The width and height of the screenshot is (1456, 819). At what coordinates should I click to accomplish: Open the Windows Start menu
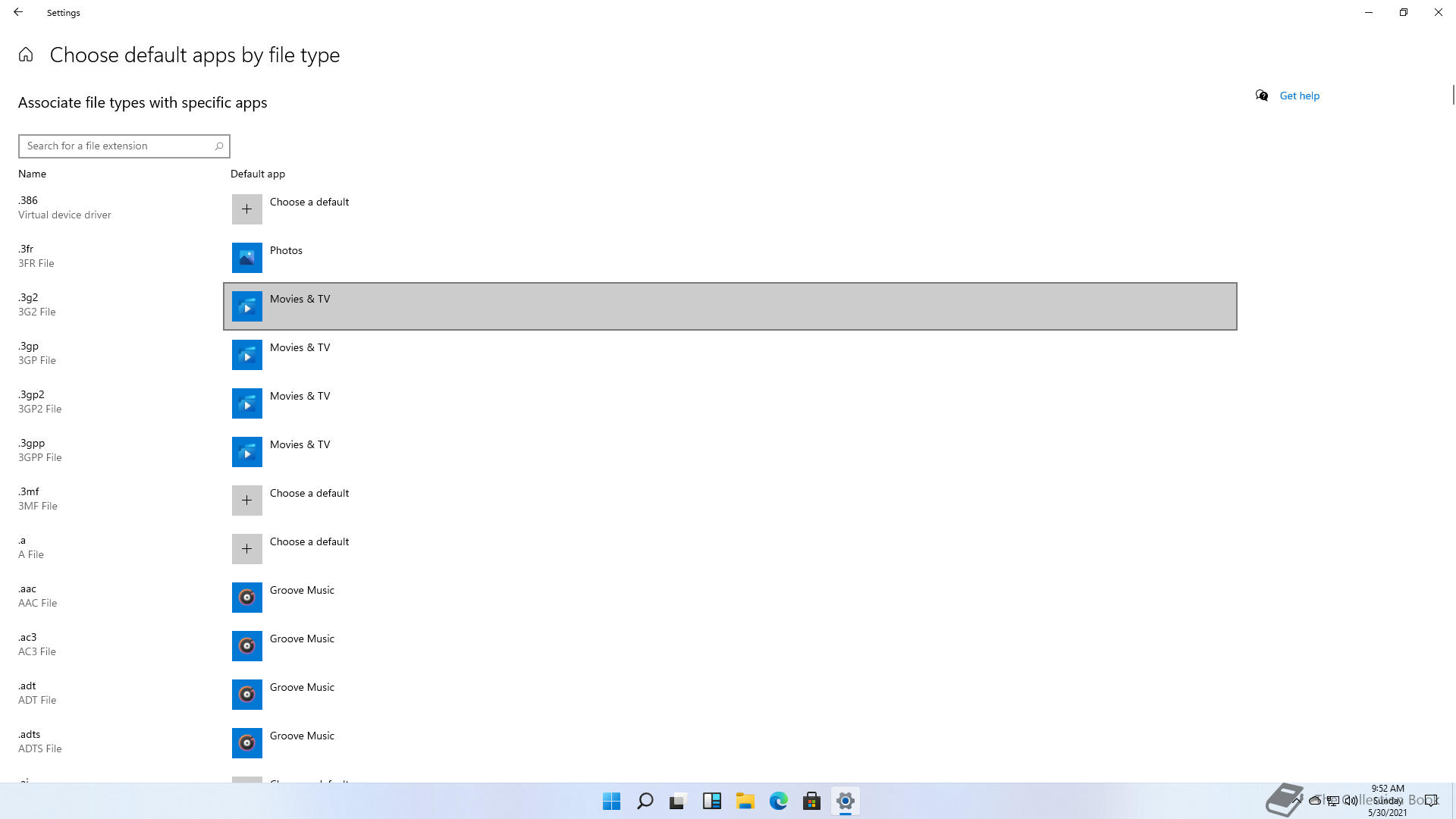pyautogui.click(x=612, y=801)
